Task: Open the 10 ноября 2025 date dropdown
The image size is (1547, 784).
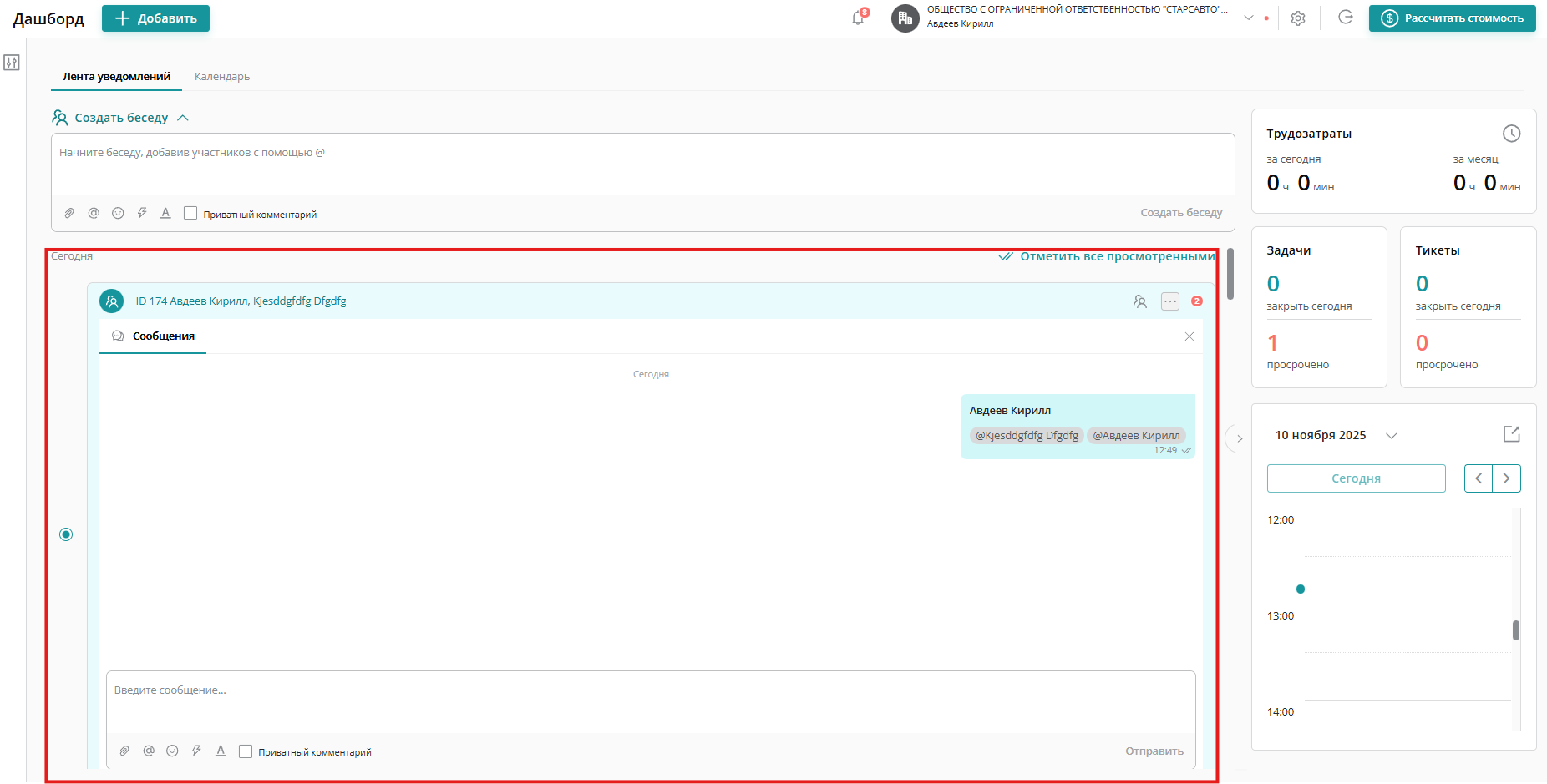Action: (x=1391, y=436)
